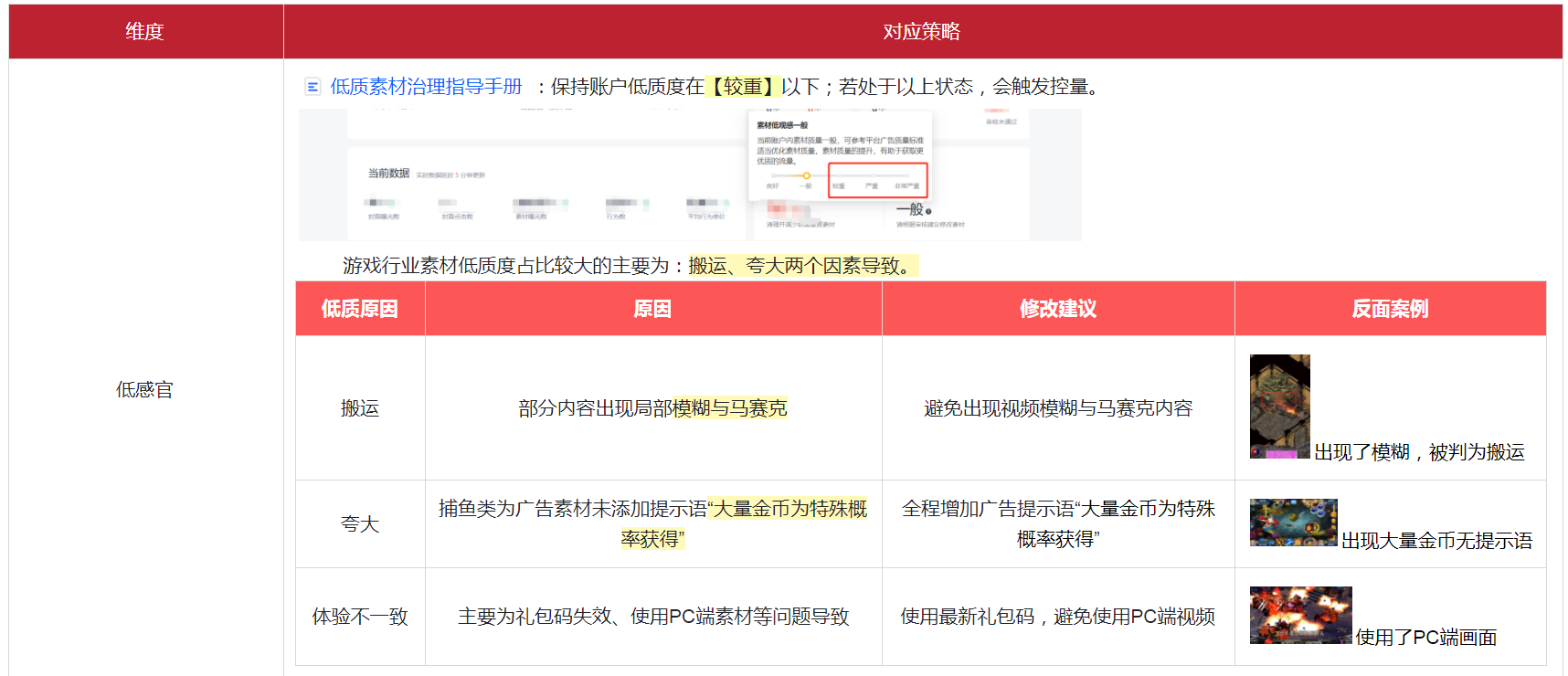Image resolution: width=1568 pixels, height=676 pixels.
Task: Click the text 避免出现视频模糊与马赛克内容
Action: tap(1058, 408)
